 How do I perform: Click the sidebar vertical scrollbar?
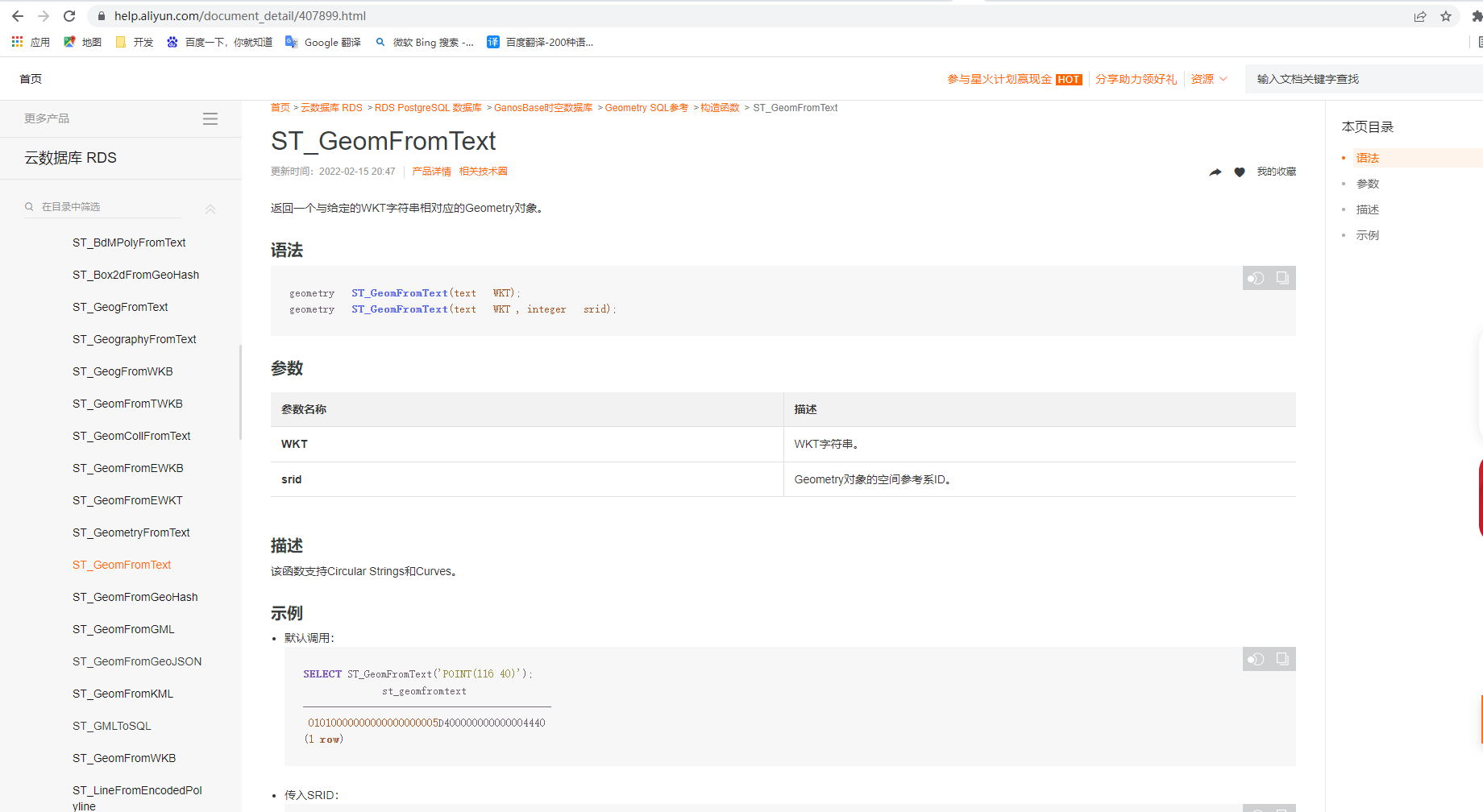[240, 392]
